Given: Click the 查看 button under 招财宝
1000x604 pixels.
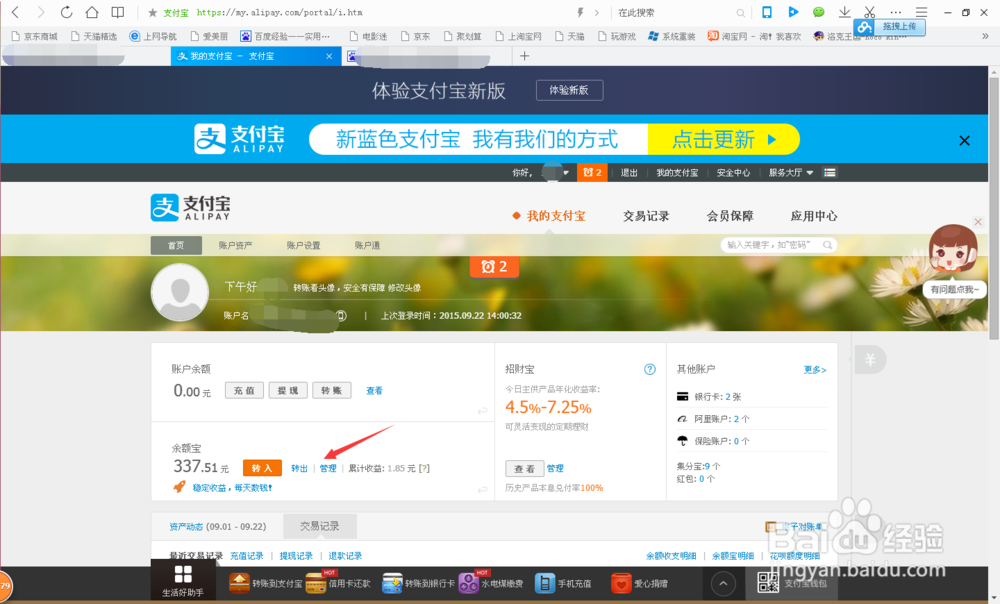Looking at the screenshot, I should tap(525, 468).
